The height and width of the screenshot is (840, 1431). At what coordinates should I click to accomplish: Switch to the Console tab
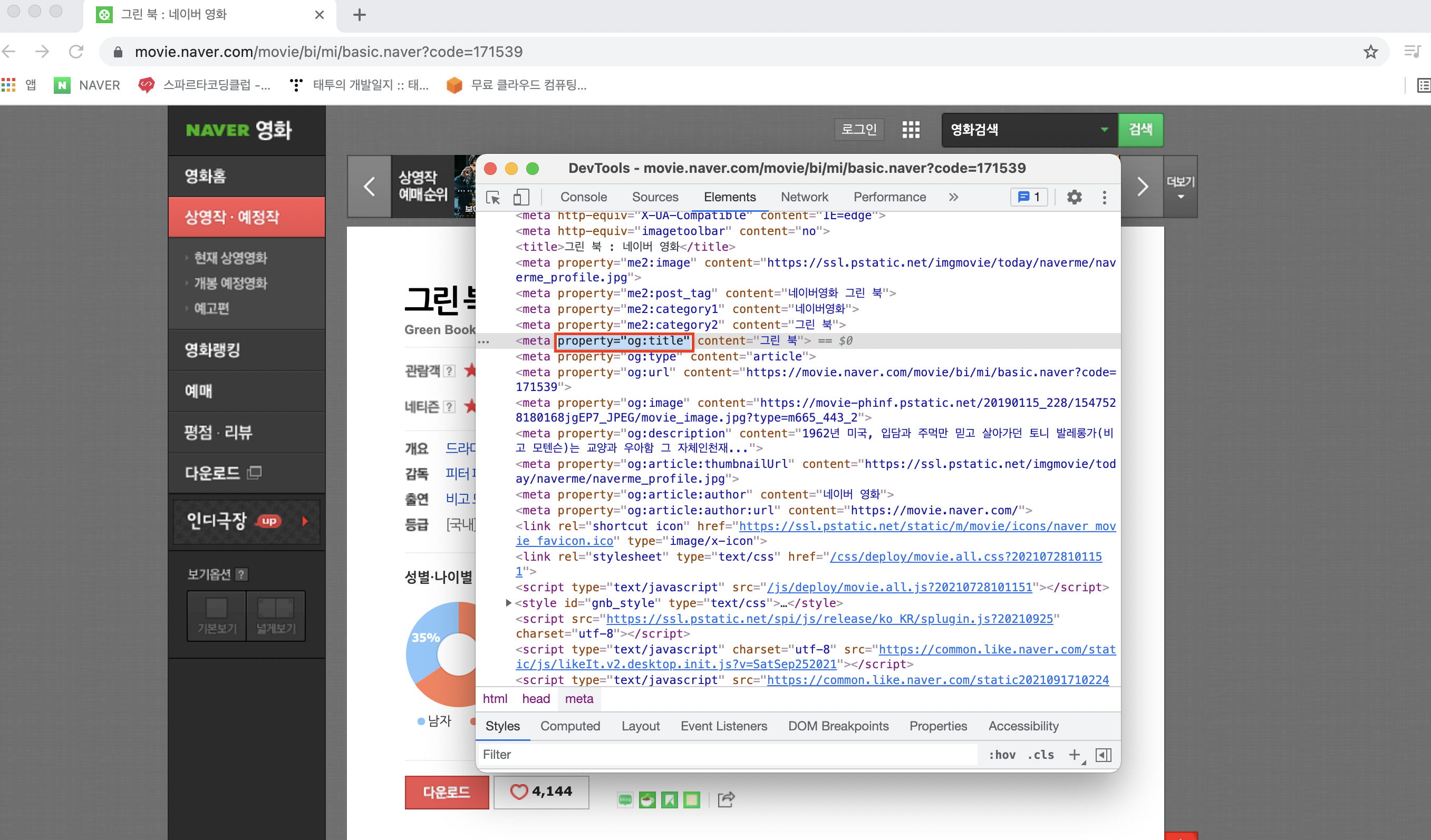[583, 197]
